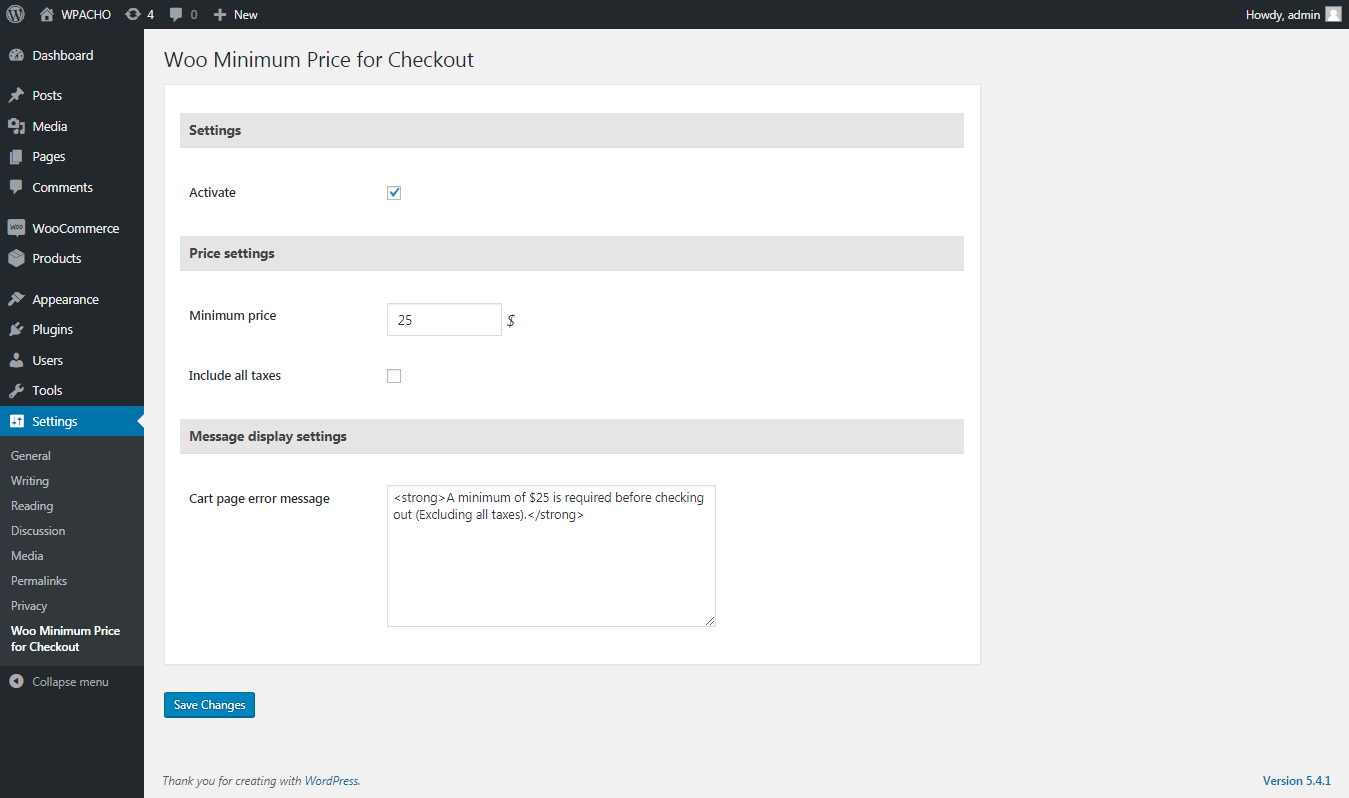Open the Permalinks settings submenu
This screenshot has height=798, width=1349.
point(39,581)
